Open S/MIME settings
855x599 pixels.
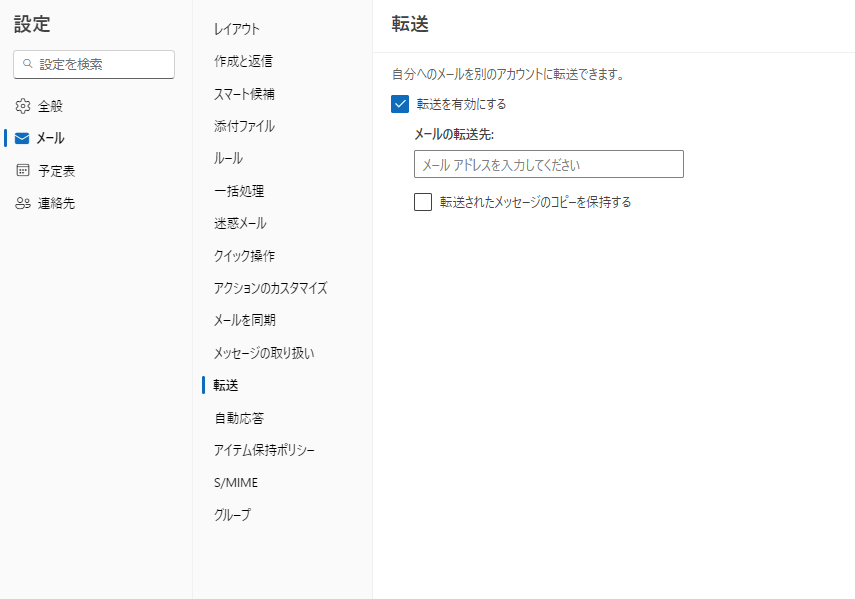click(236, 482)
